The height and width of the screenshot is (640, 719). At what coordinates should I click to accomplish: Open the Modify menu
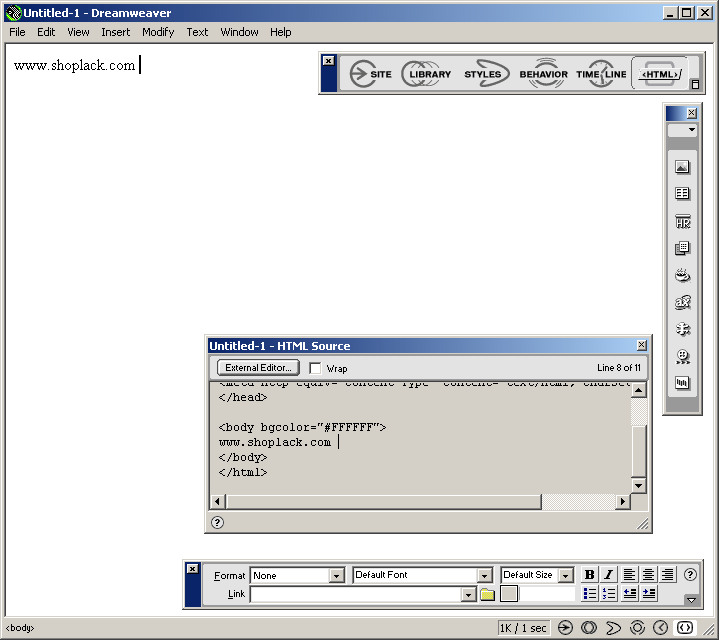click(158, 32)
